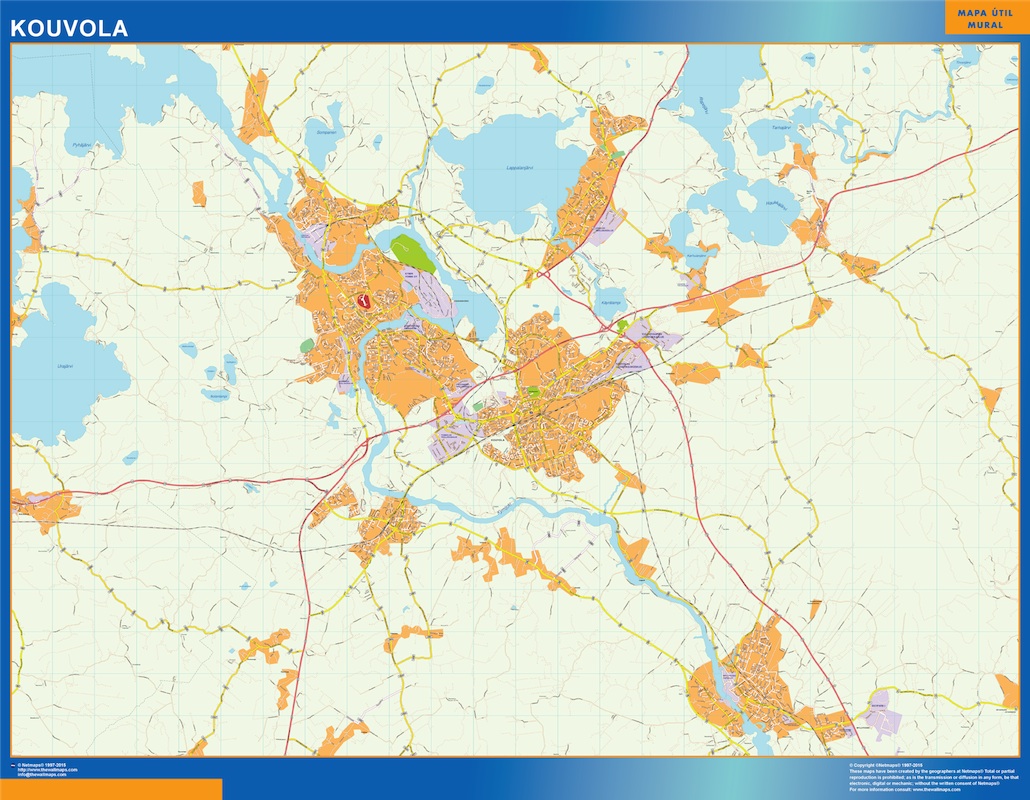This screenshot has width=1030, height=800.
Task: Click the KOUVOLA title in the header
Action: point(69,29)
